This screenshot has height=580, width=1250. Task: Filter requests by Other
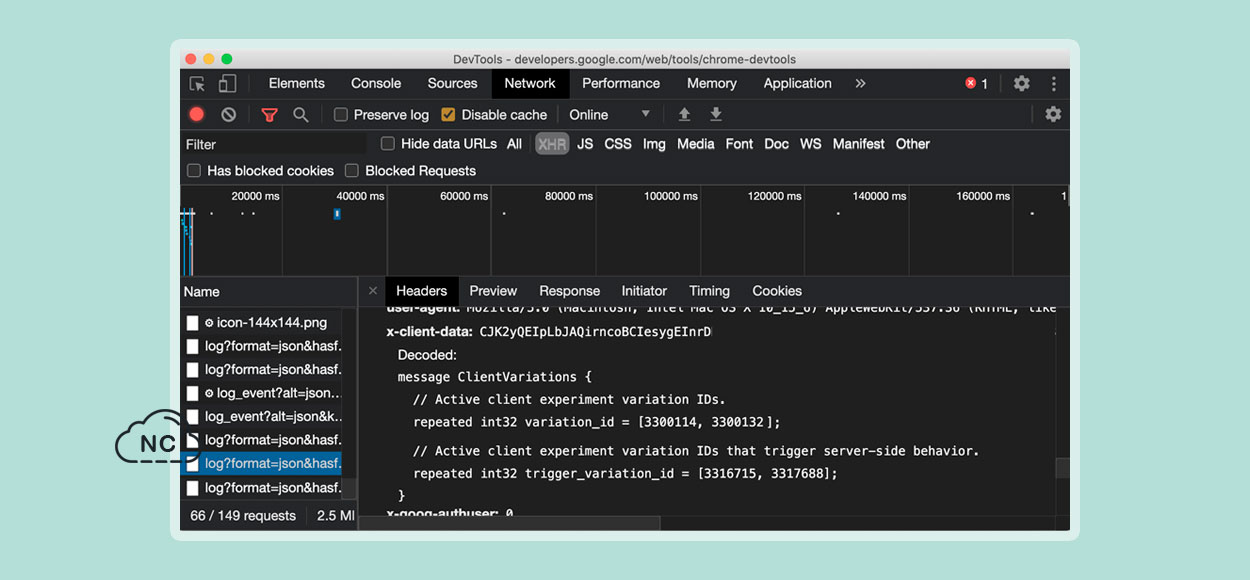point(913,144)
